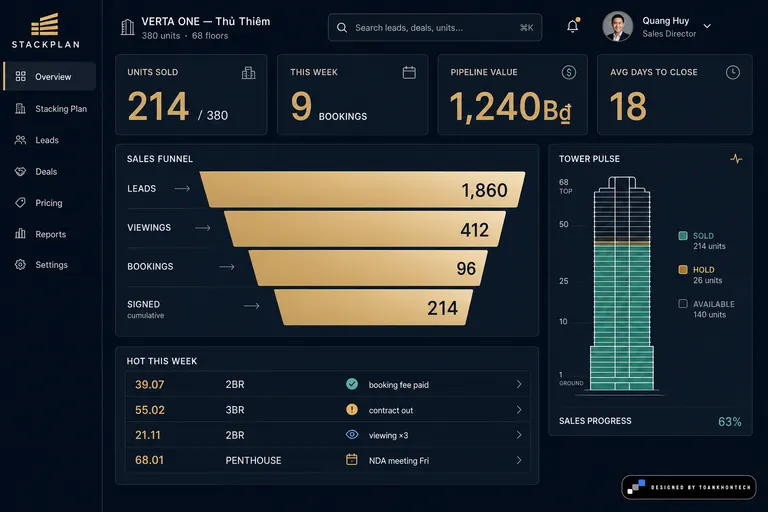Click the 63% sales progress value

(730, 422)
